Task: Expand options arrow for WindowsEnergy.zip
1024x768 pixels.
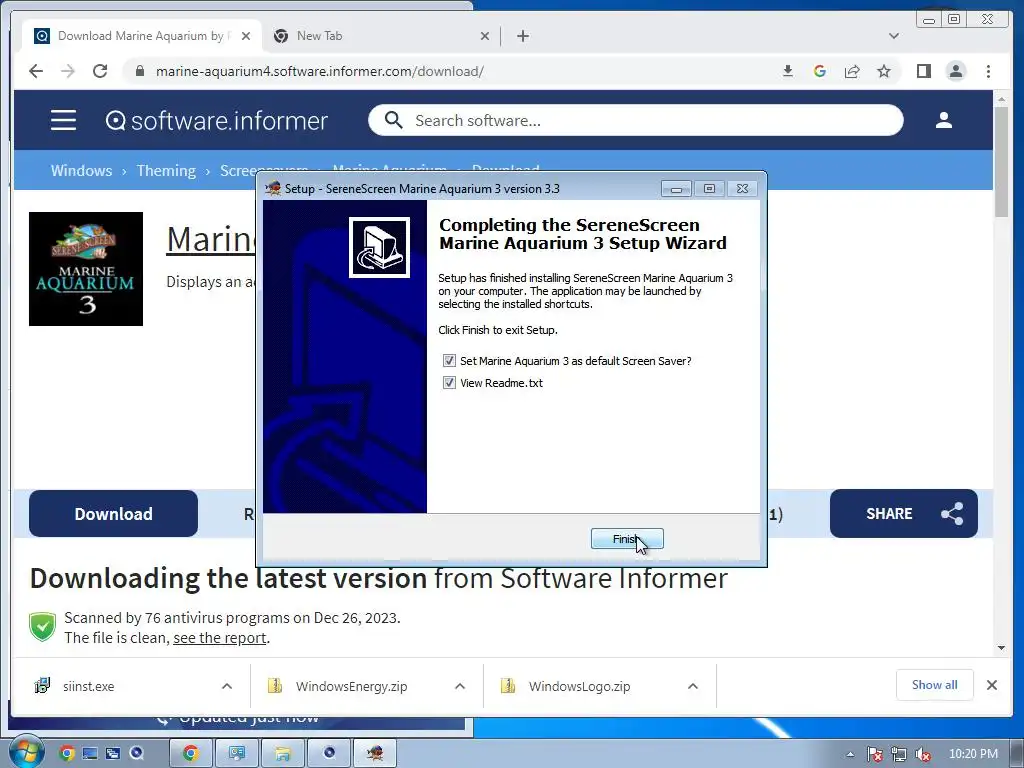Action: click(460, 686)
